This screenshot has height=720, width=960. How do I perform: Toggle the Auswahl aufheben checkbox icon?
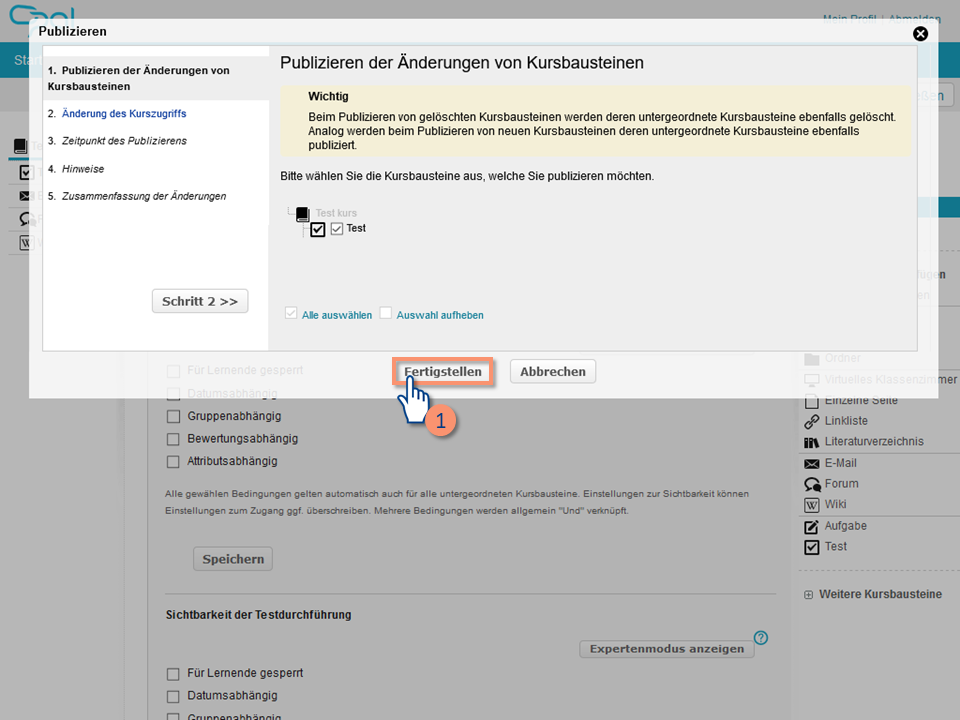tap(385, 313)
